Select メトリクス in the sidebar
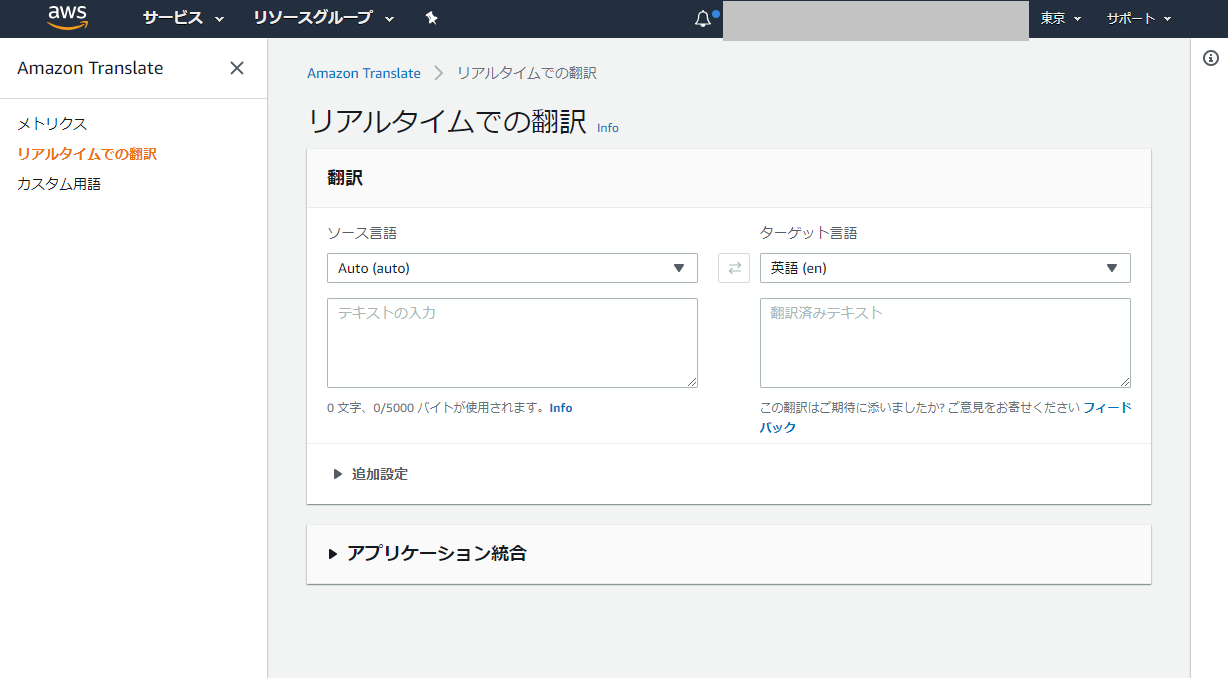 50,123
